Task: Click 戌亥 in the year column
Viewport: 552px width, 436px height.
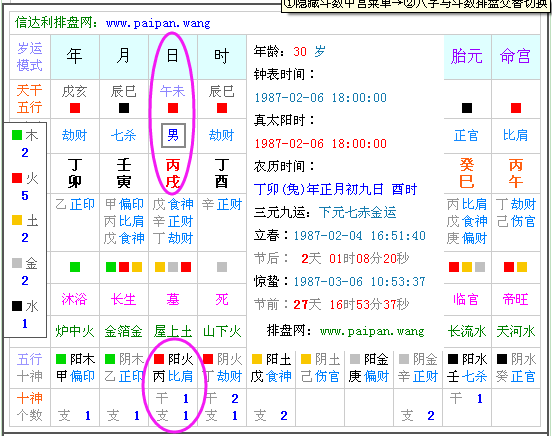Action: [74, 92]
